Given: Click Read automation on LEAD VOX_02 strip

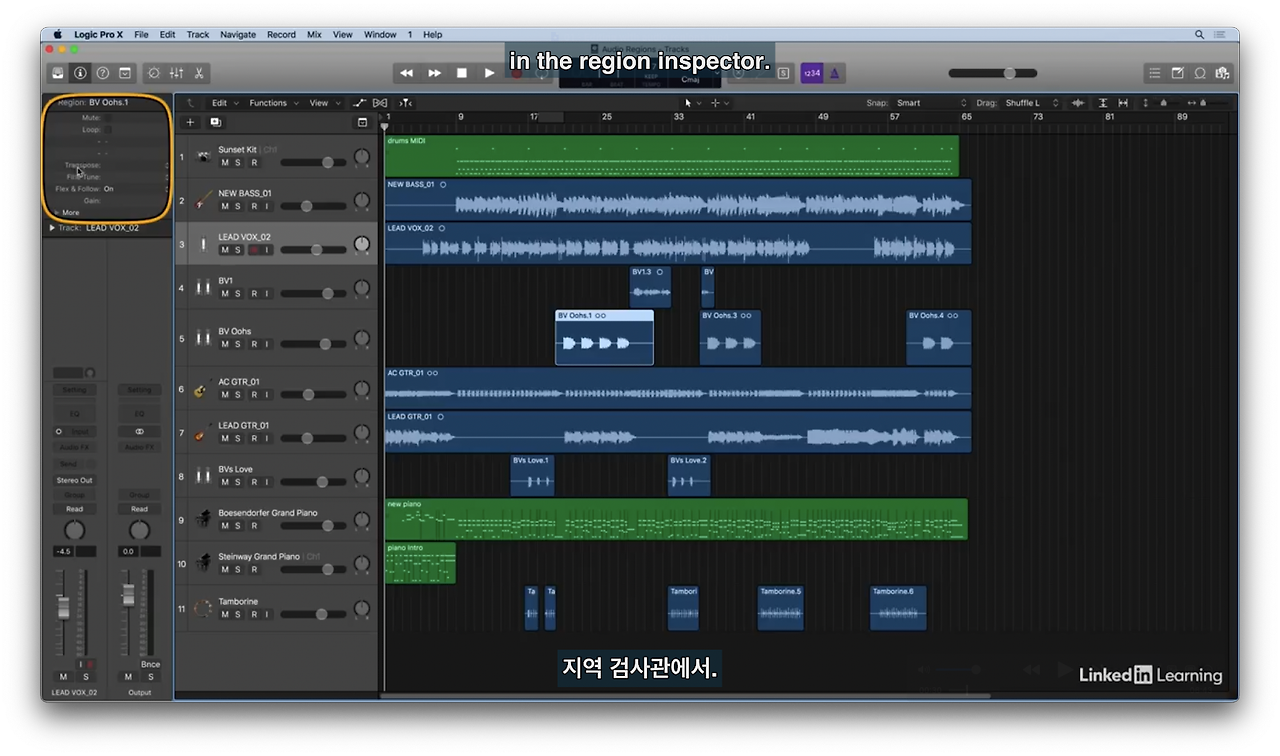Looking at the screenshot, I should coord(74,509).
